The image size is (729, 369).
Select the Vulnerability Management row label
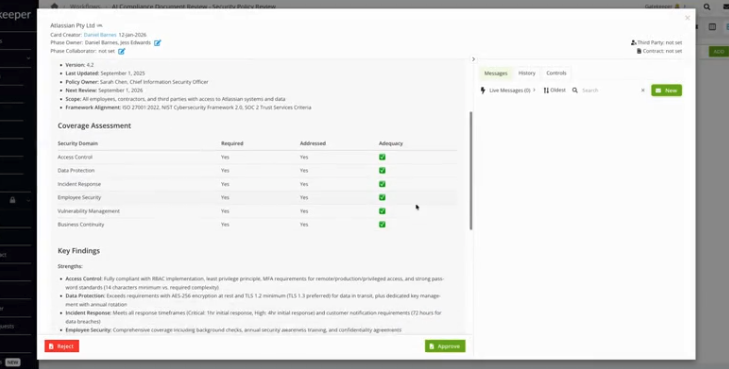pos(88,211)
